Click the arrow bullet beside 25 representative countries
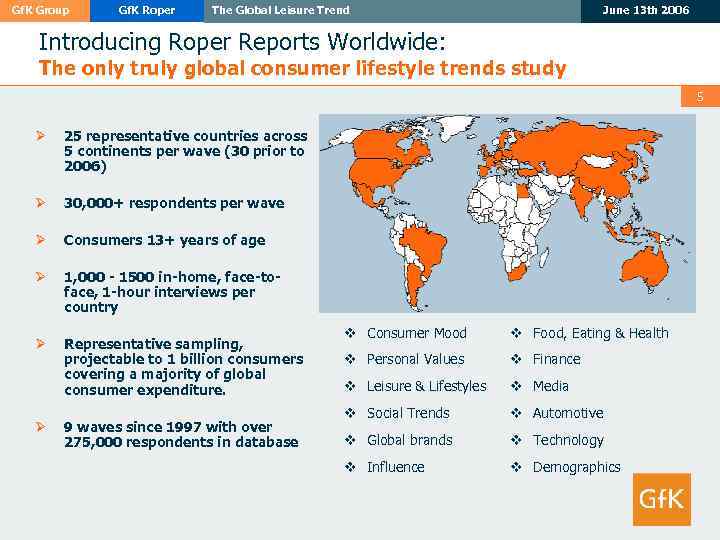This screenshot has height=540, width=720. click(40, 135)
